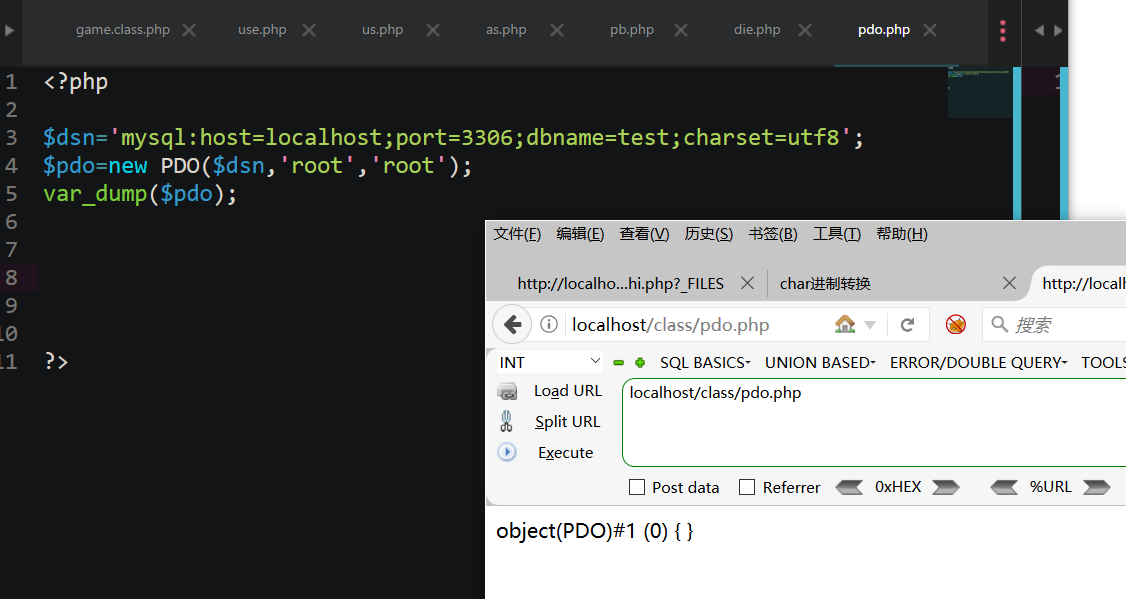Enable the Post data checkbox
The height and width of the screenshot is (599, 1126).
click(637, 488)
